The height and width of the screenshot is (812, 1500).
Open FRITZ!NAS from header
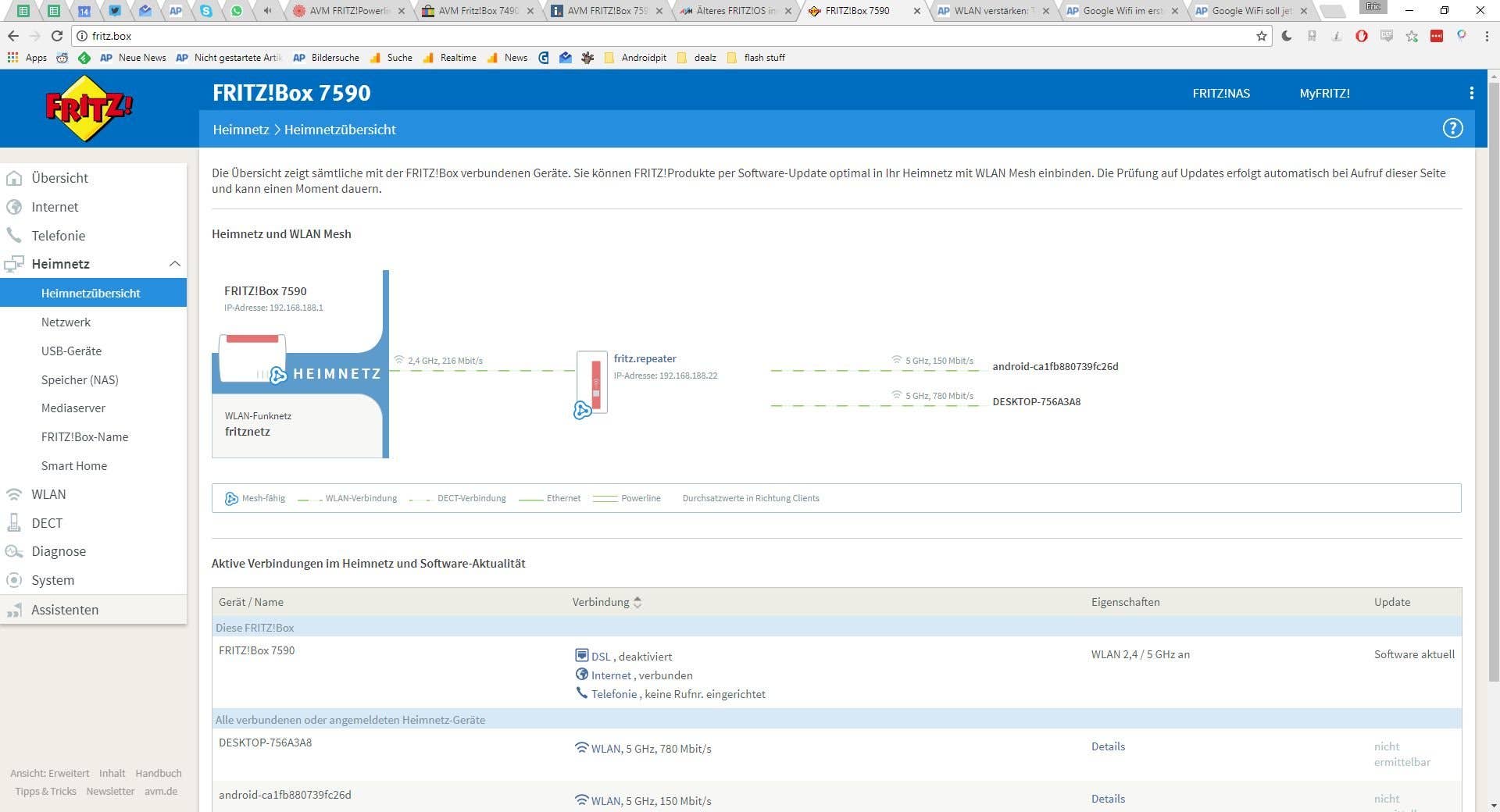[x=1220, y=94]
